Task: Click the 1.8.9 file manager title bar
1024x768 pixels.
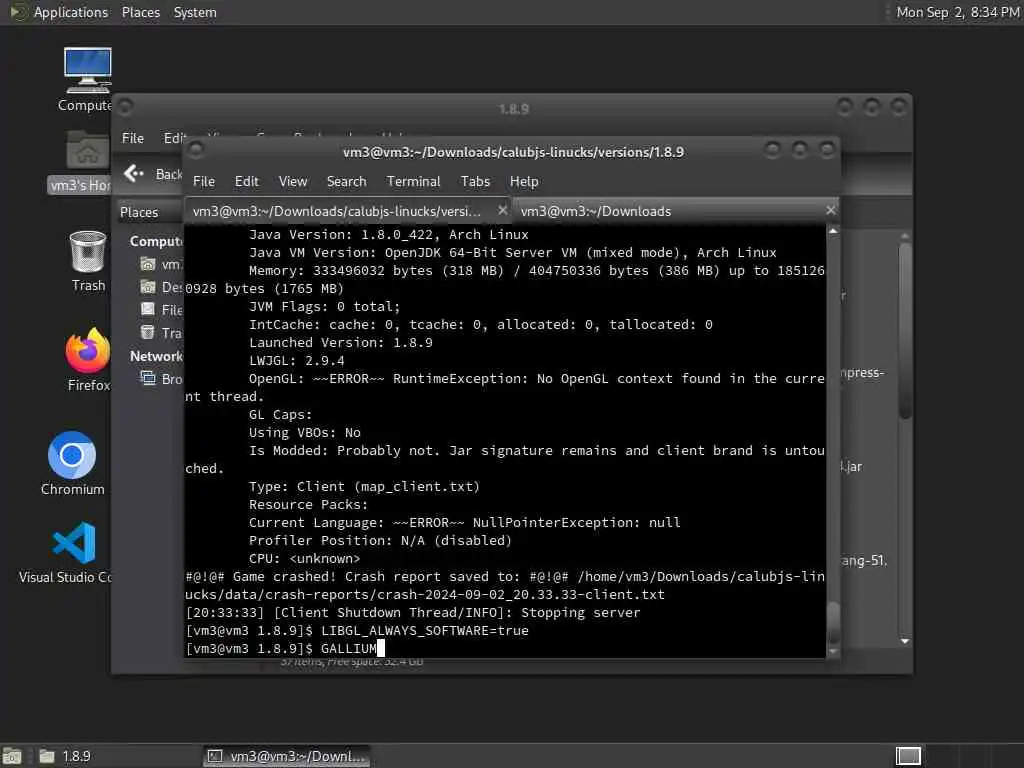Action: (513, 108)
